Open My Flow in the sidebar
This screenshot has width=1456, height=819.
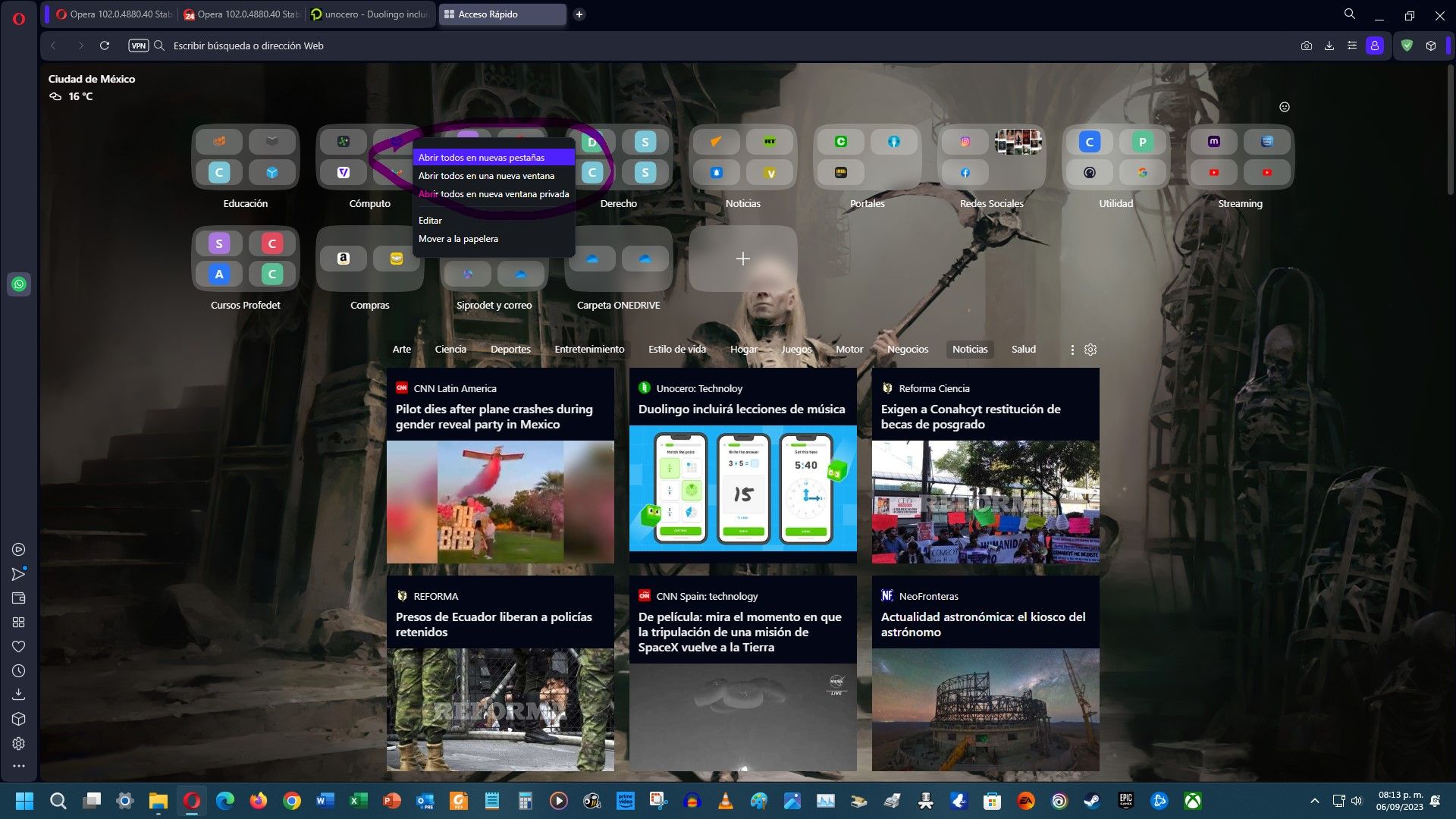click(19, 574)
